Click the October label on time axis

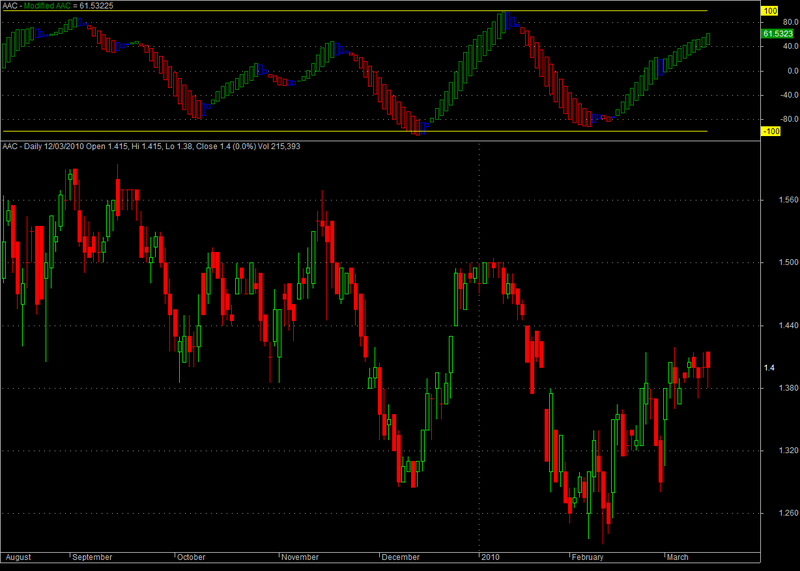click(x=191, y=557)
